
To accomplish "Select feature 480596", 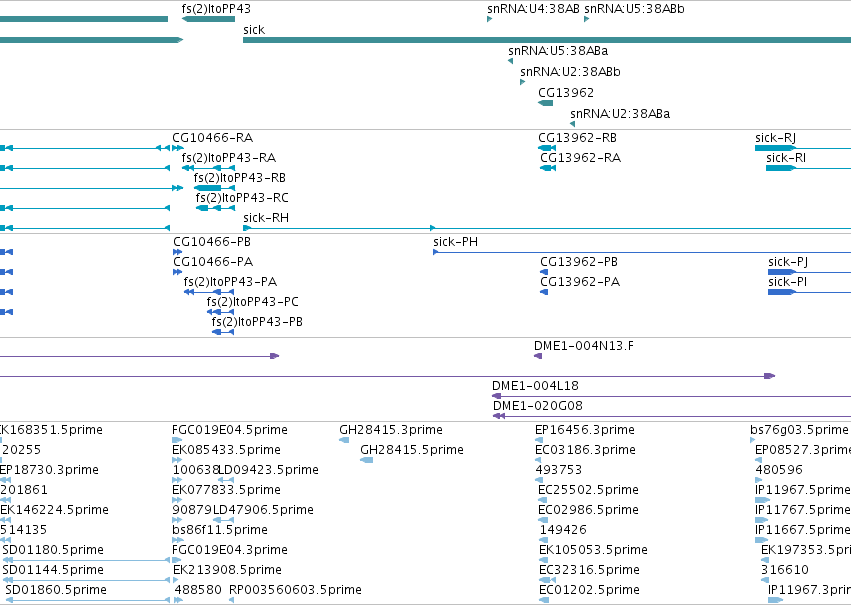I will pos(779,470).
